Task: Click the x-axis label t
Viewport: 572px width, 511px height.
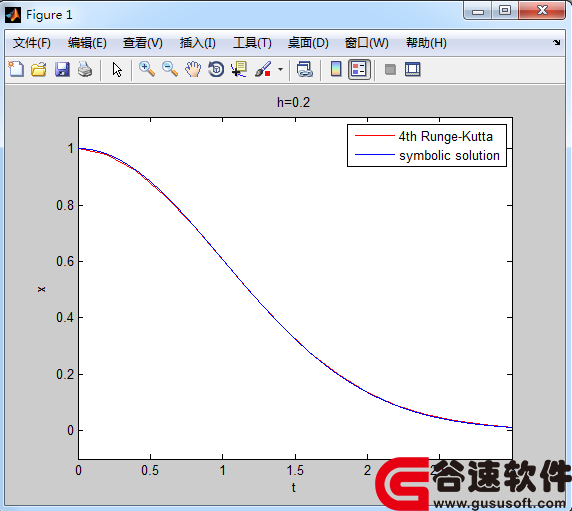Action: click(294, 488)
